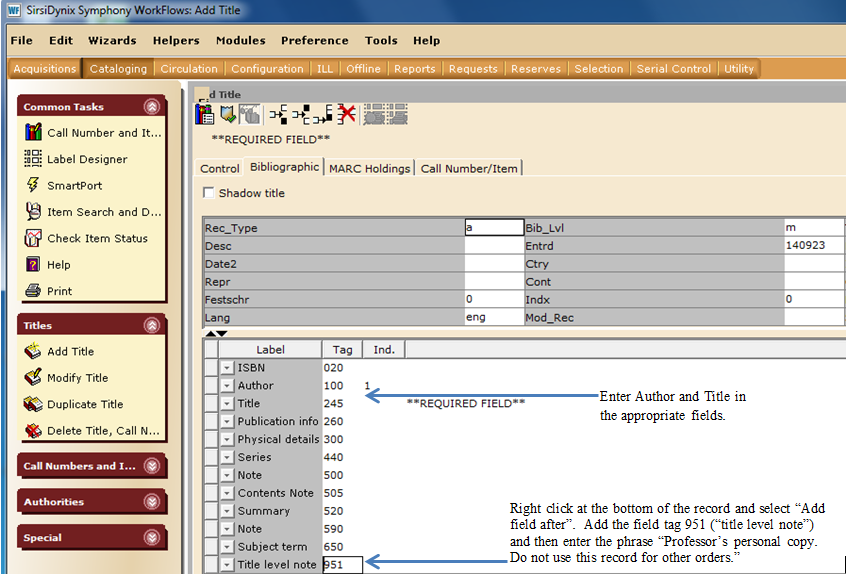Open the Series field label dropdown
Screen dimensions: 846x574
pyautogui.click(x=227, y=457)
